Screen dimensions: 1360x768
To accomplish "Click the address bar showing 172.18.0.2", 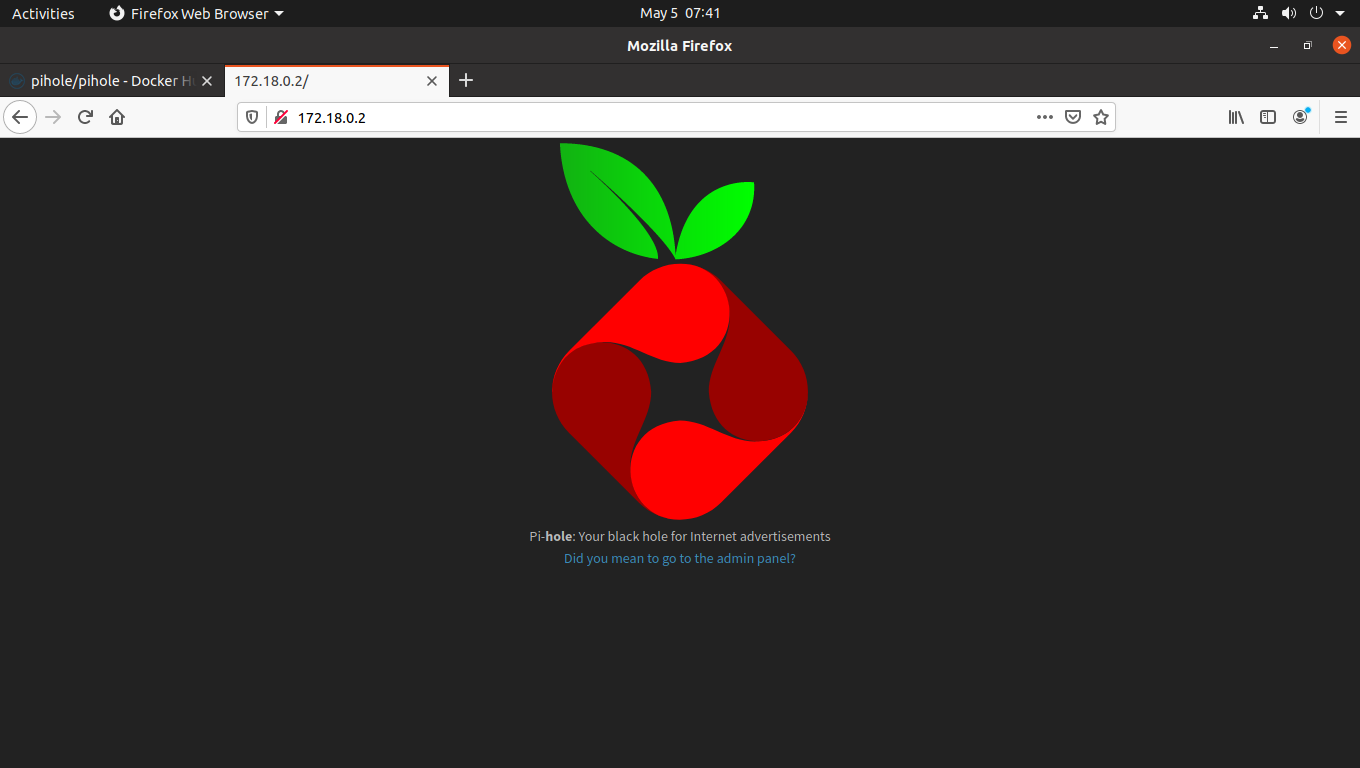I will click(650, 117).
